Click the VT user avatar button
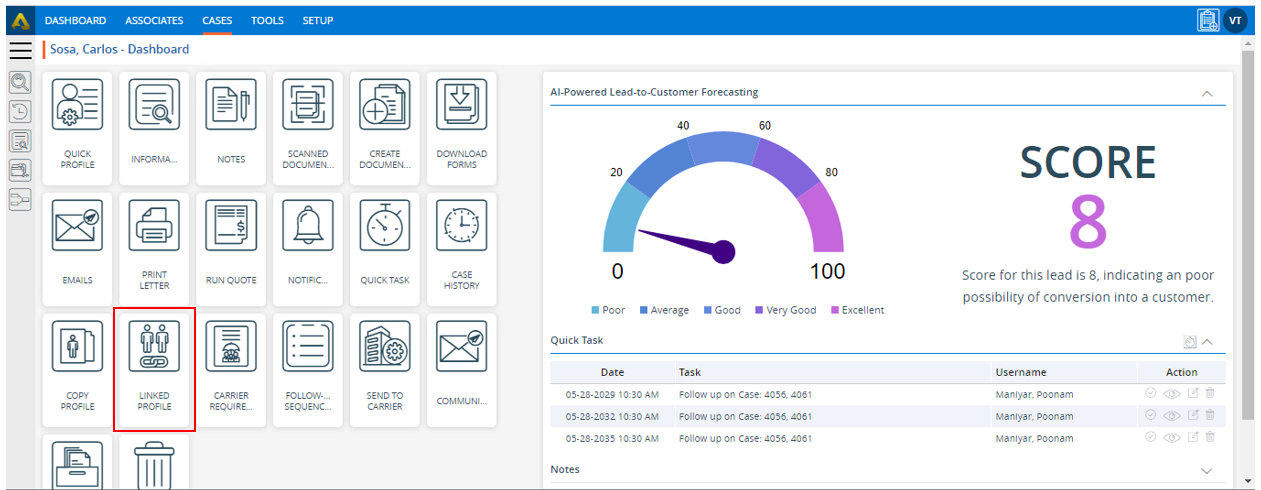 point(1236,20)
